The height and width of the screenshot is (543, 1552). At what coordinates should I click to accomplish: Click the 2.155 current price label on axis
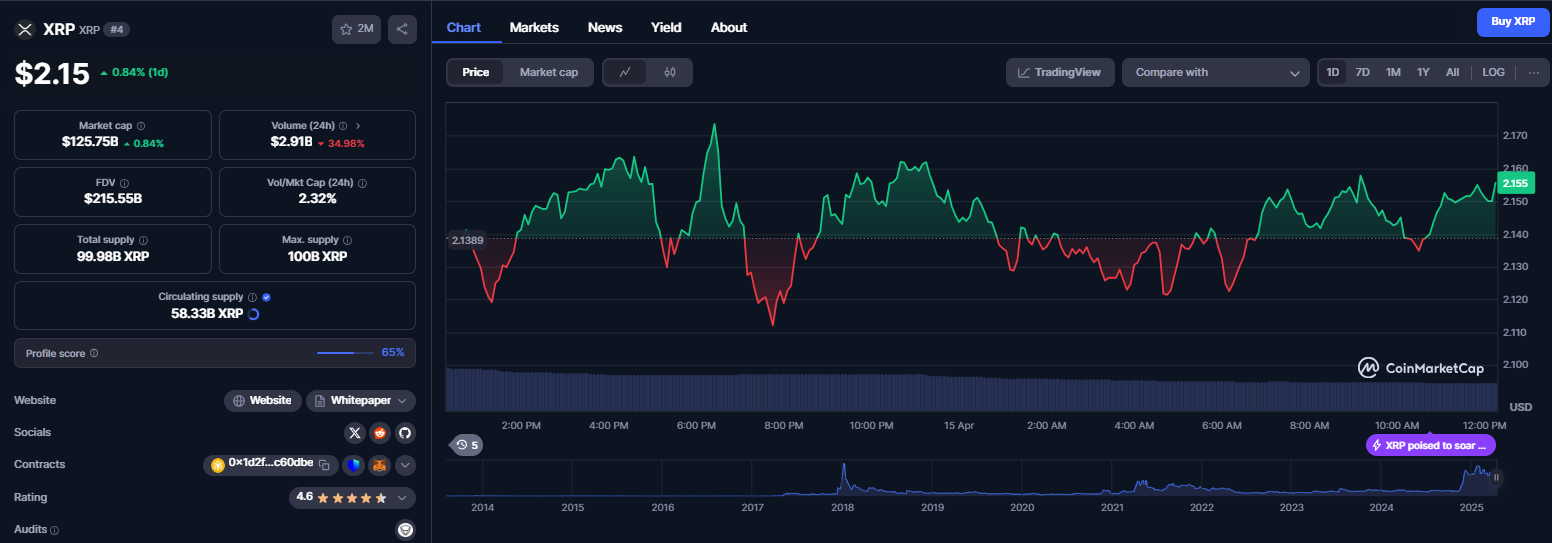[1515, 183]
